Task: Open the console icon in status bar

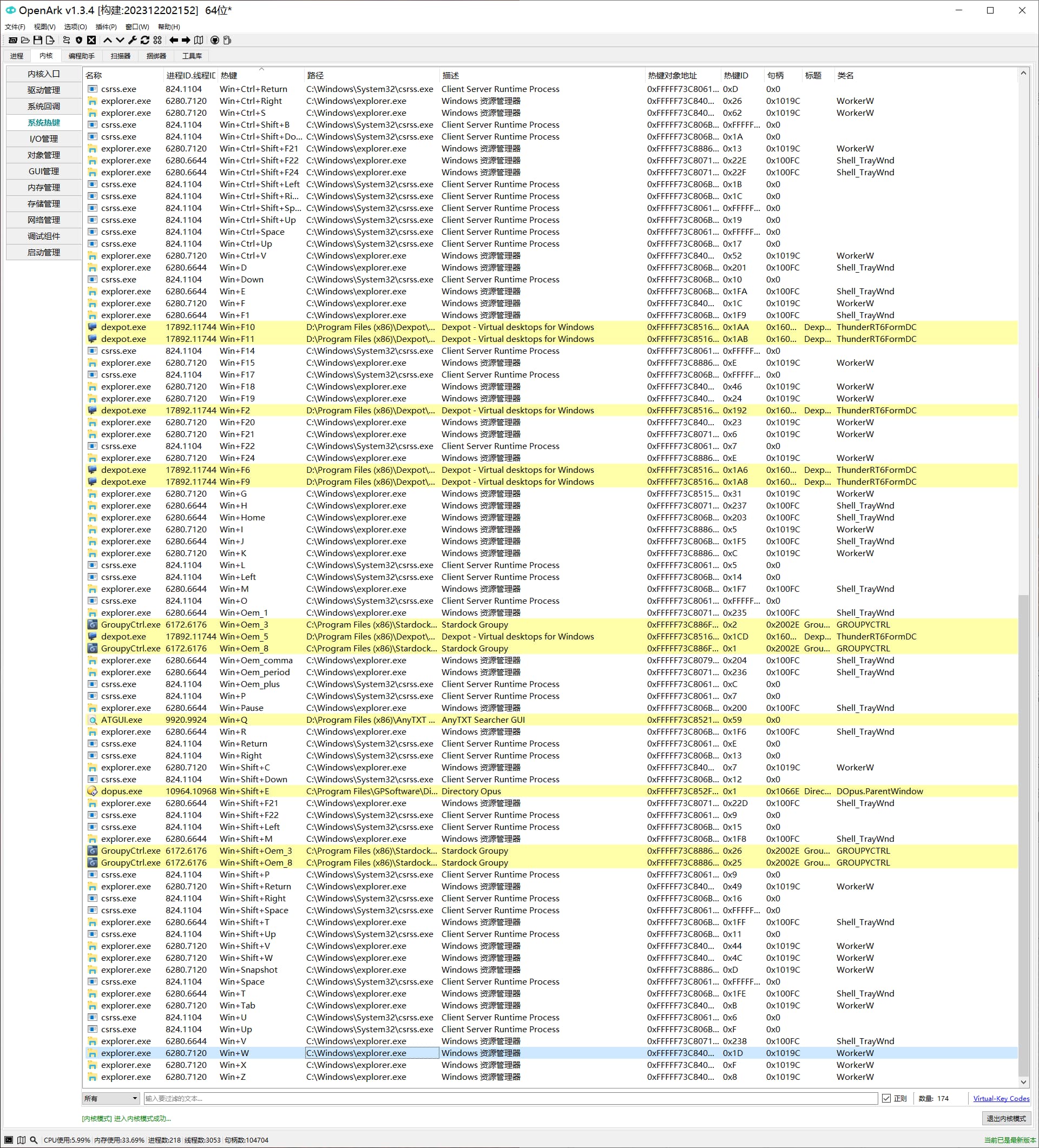Action: 9,1140
